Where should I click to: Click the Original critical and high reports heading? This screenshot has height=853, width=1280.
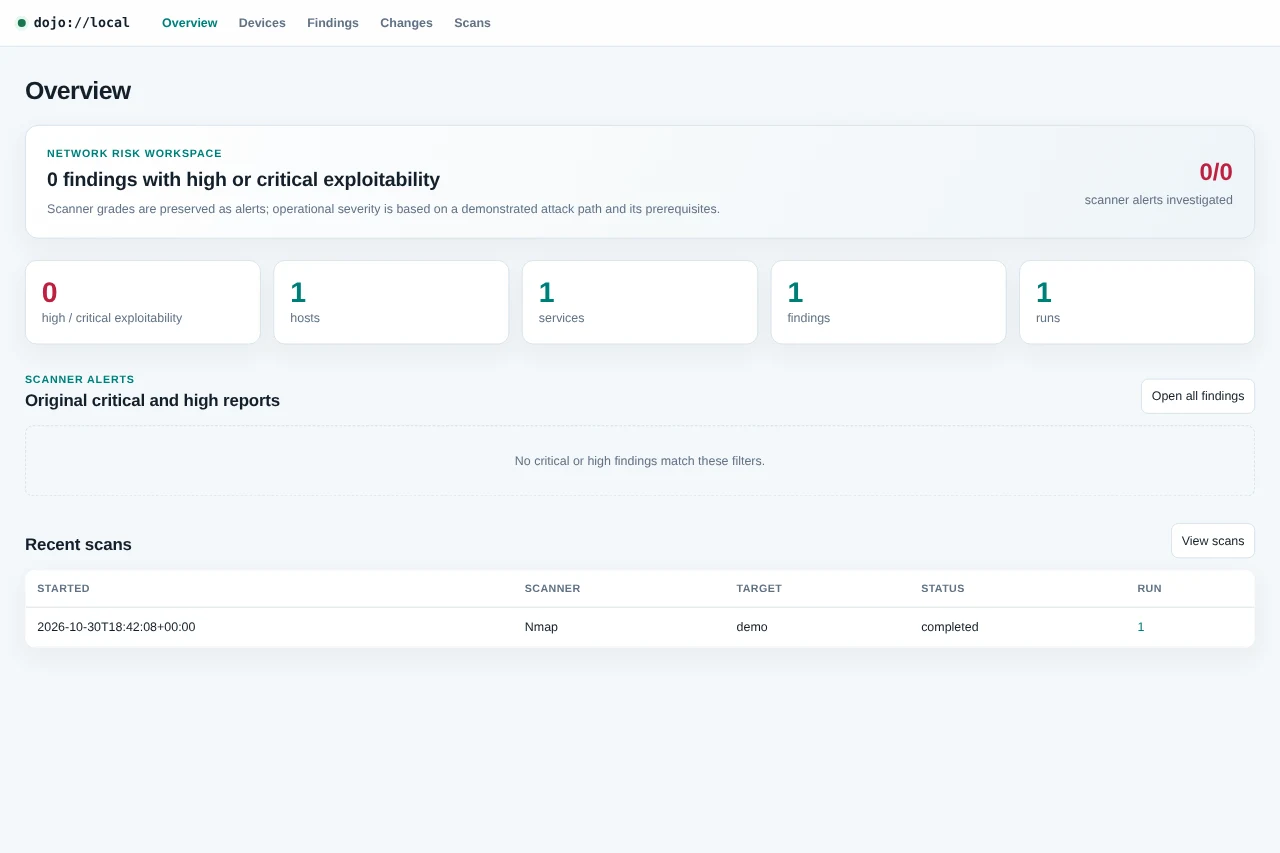[152, 401]
